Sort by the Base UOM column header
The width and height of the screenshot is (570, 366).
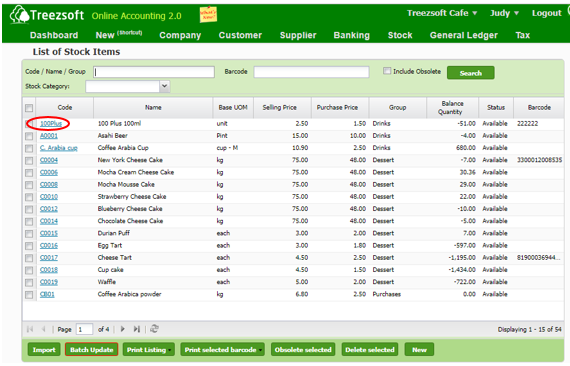pos(233,108)
